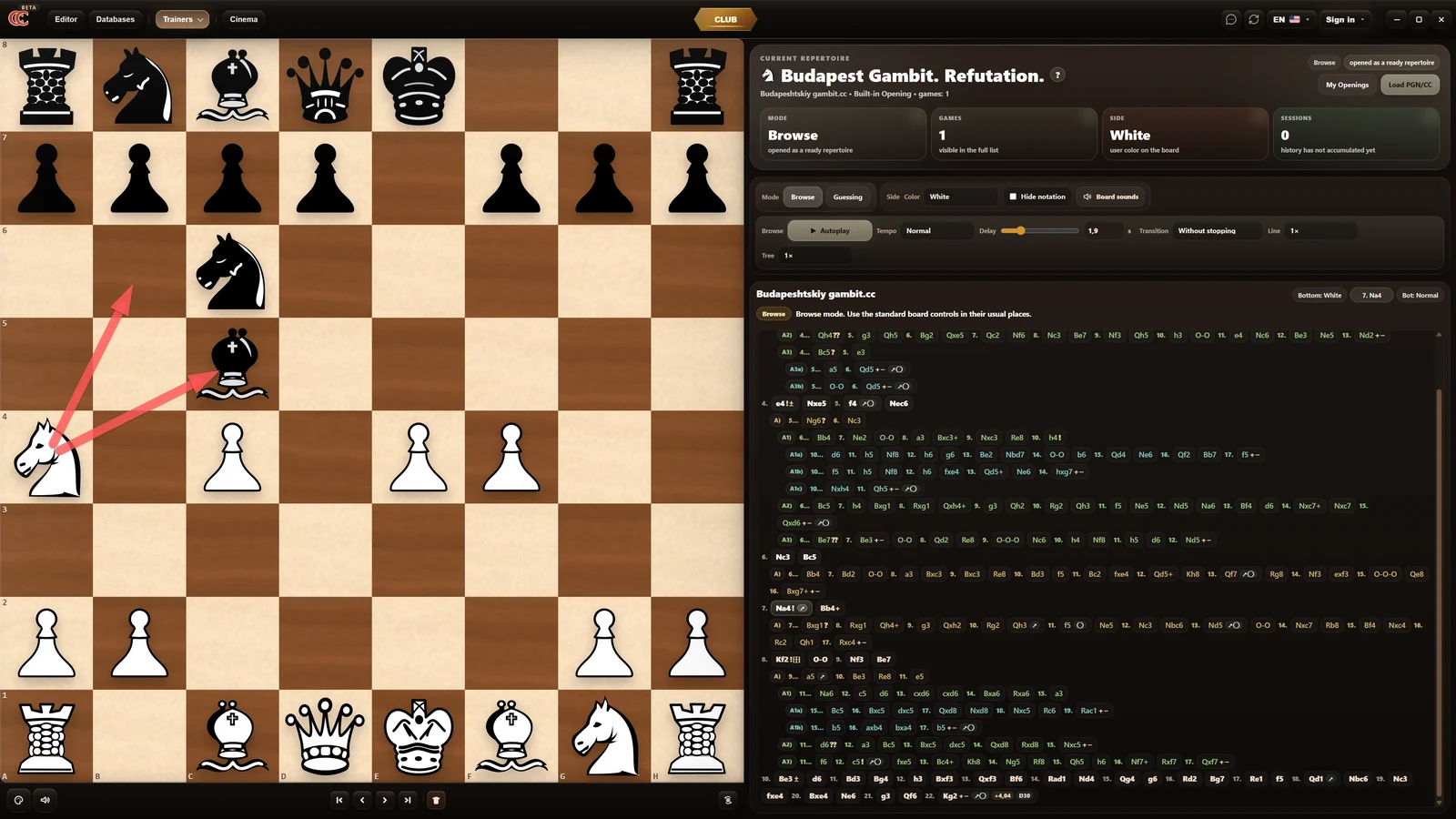Select the white knight on a4
1456x819 pixels.
47,458
